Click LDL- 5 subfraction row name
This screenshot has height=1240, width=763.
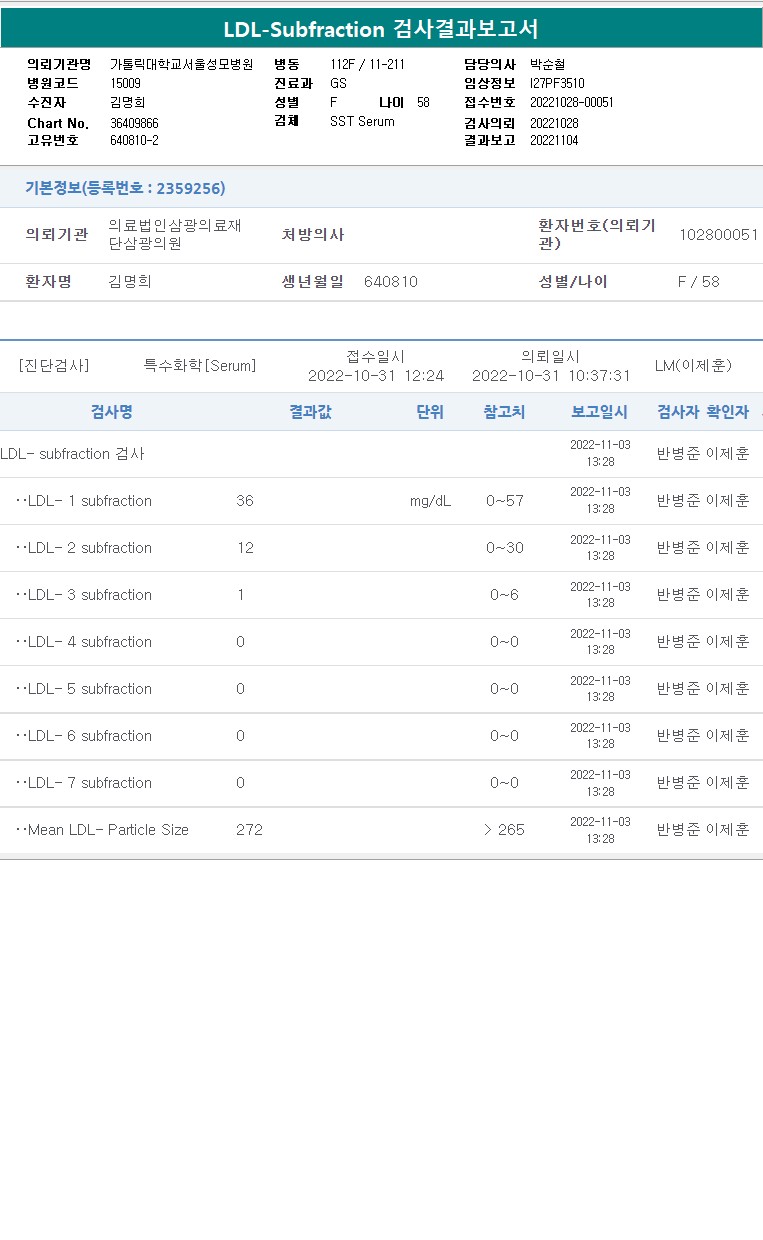pos(84,689)
